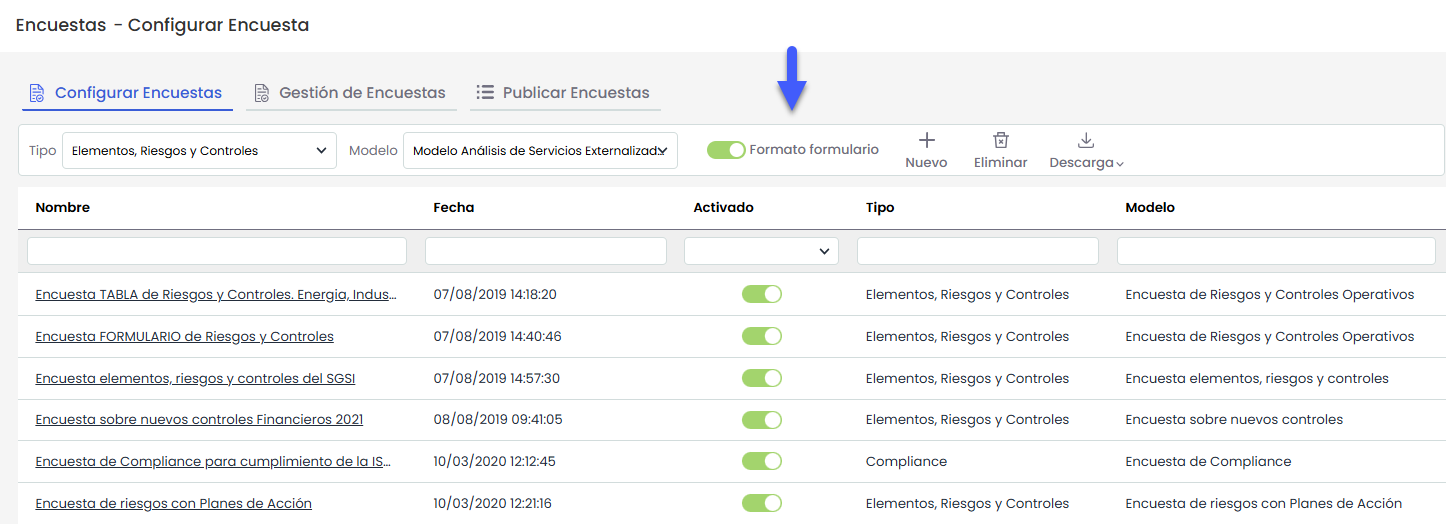Image resolution: width=1446 pixels, height=524 pixels.
Task: Turn off Encuesta de riesgos con Planes toggle
Action: (x=761, y=503)
